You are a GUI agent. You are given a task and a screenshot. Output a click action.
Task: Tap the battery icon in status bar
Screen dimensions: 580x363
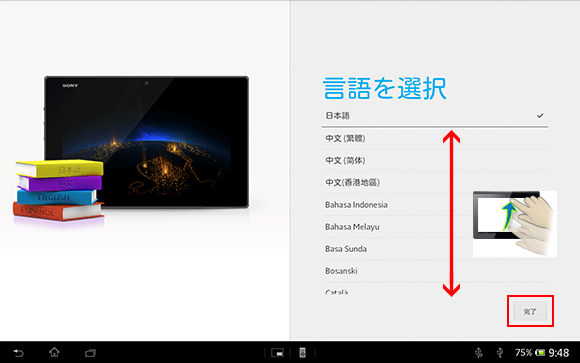pos(540,353)
